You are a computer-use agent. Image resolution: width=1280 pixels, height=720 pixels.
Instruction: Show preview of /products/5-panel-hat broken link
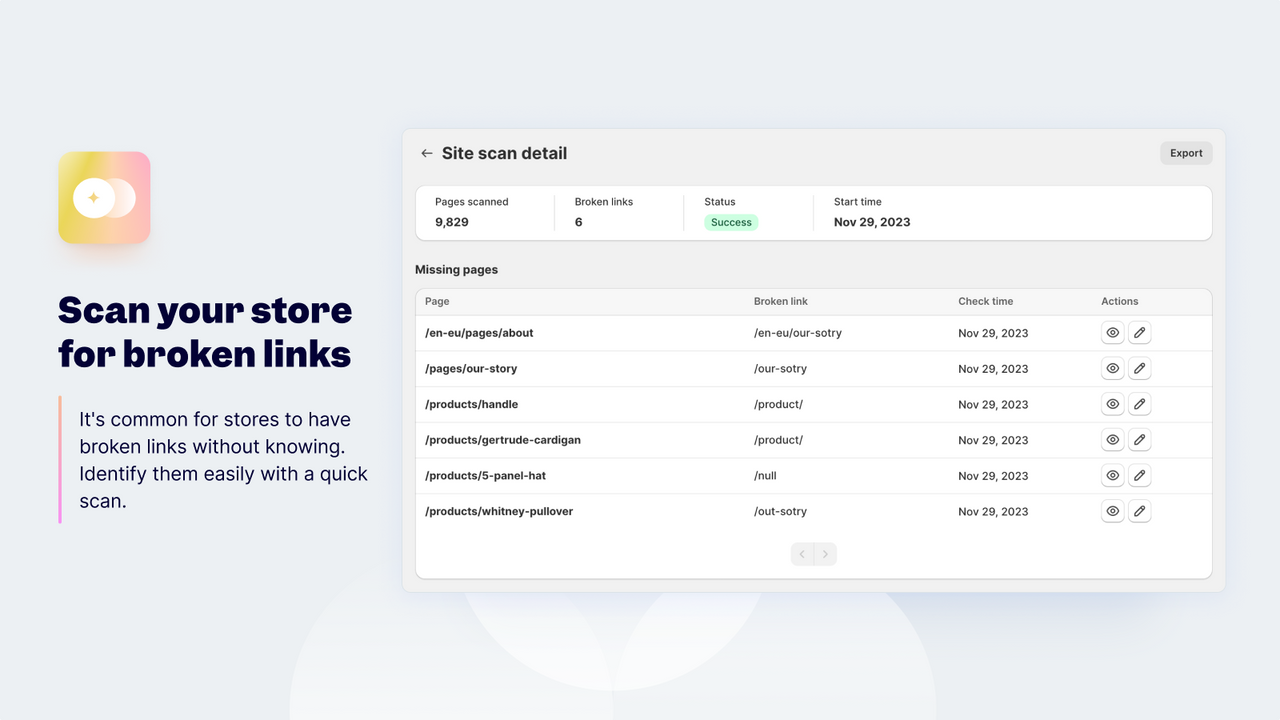coord(1112,475)
